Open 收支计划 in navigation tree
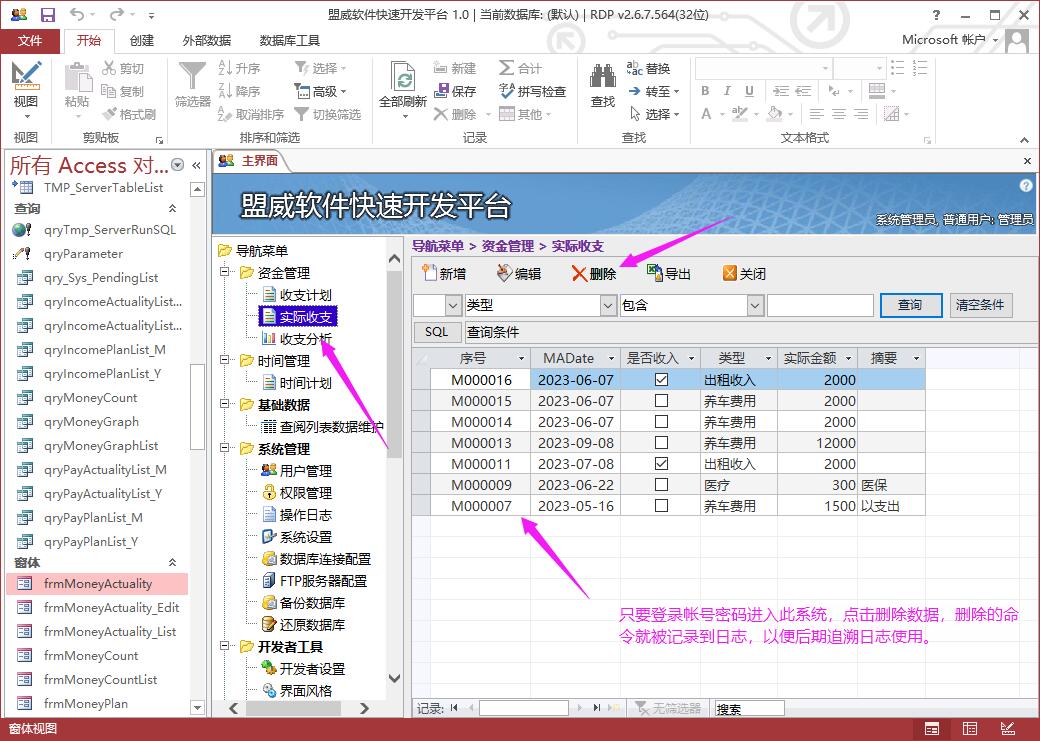The height and width of the screenshot is (741, 1040). pos(296,295)
